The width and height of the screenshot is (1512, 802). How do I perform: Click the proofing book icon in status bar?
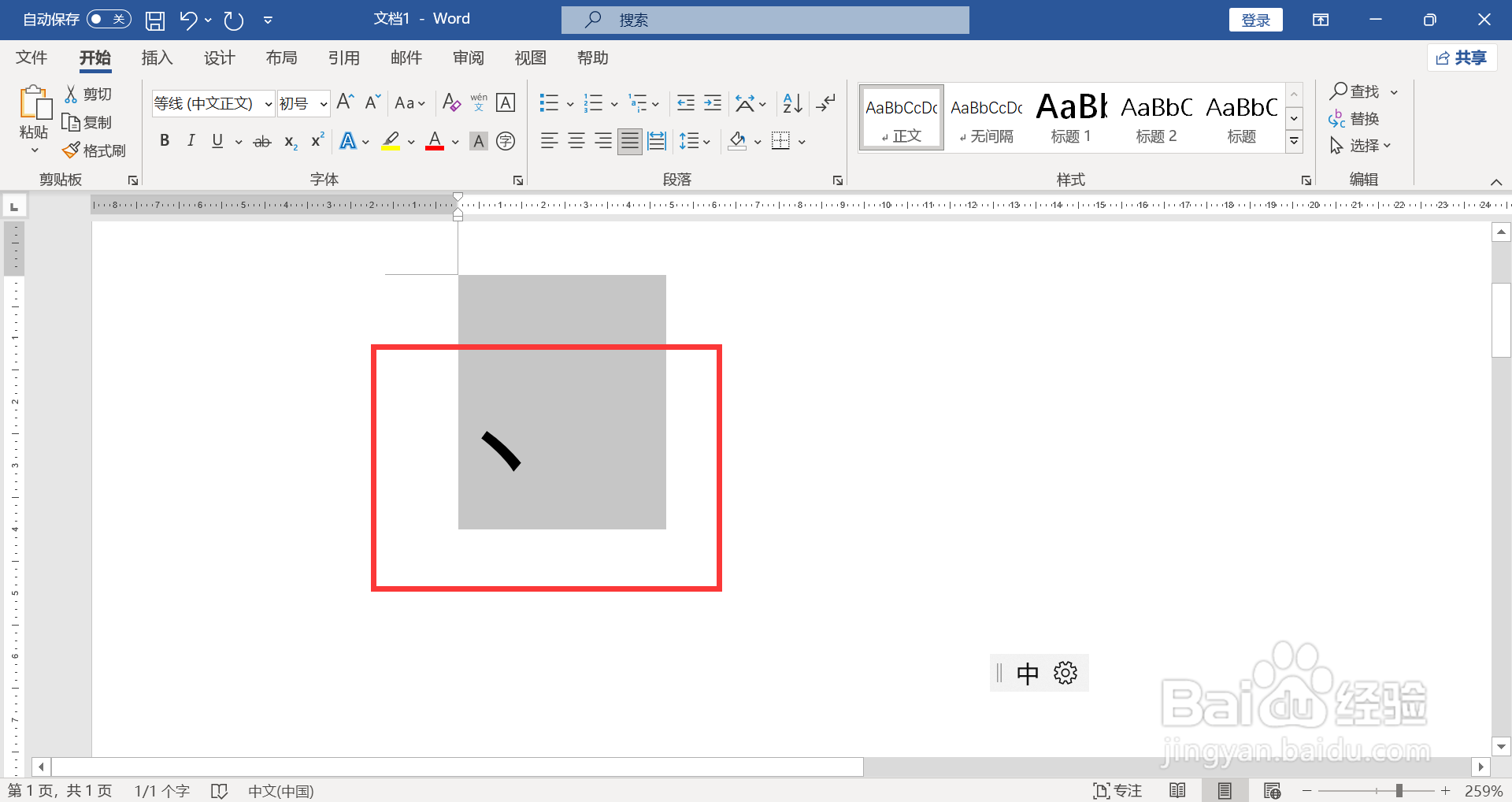click(219, 790)
